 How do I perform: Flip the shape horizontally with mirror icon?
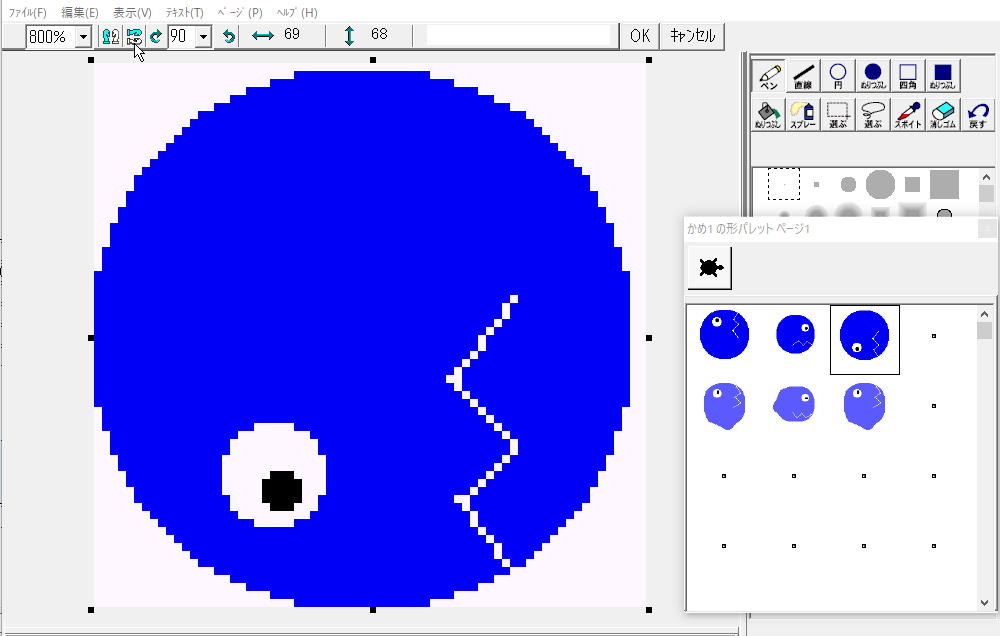110,36
